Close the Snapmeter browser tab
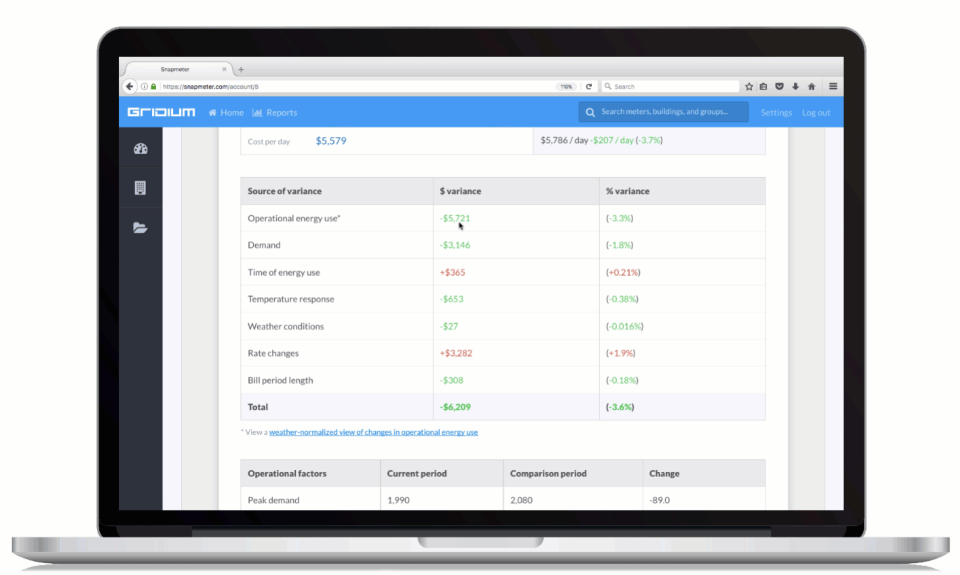Viewport: 960px width, 575px height. click(x=224, y=69)
